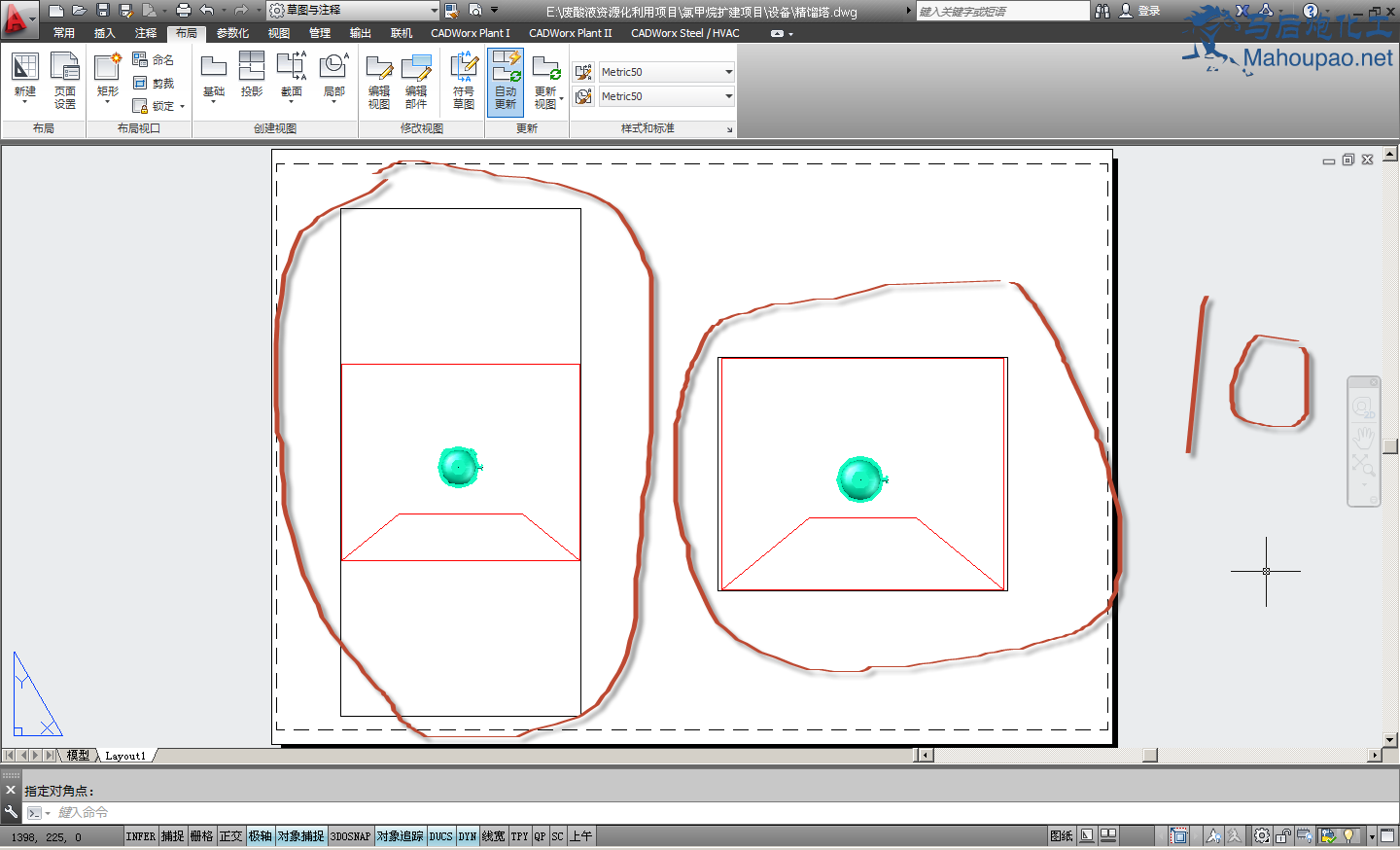
Task: Expand the 更新视图 dropdown arrow
Action: pos(561,98)
